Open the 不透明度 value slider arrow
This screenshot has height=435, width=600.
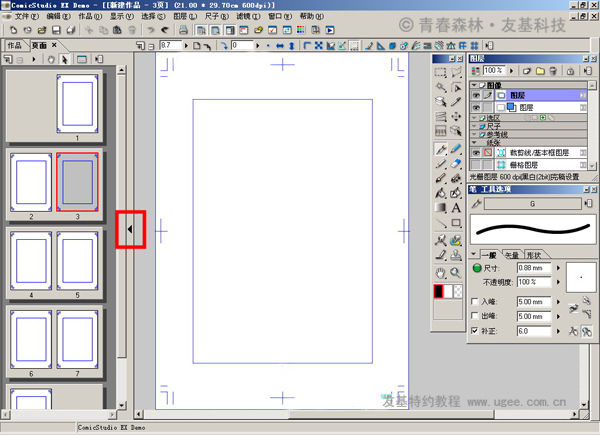click(x=558, y=282)
